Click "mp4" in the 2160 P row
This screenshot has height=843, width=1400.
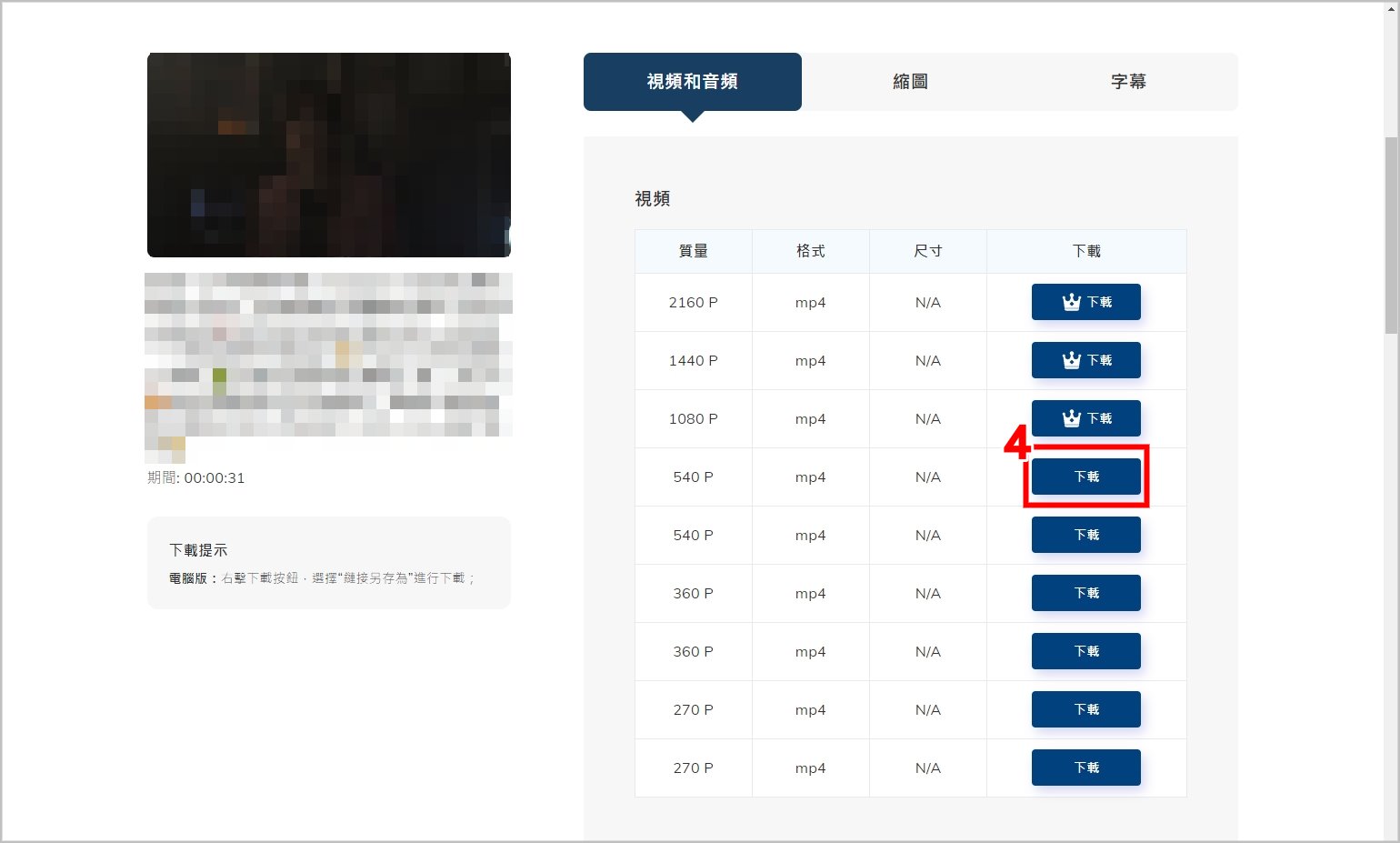tap(811, 303)
